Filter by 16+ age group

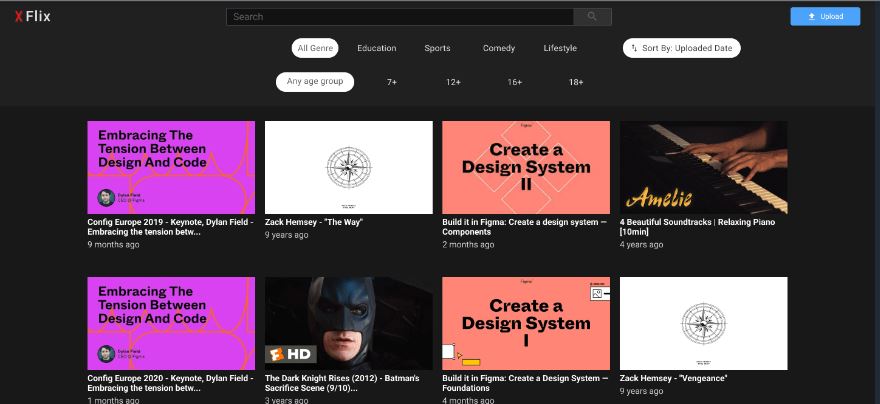tap(515, 82)
